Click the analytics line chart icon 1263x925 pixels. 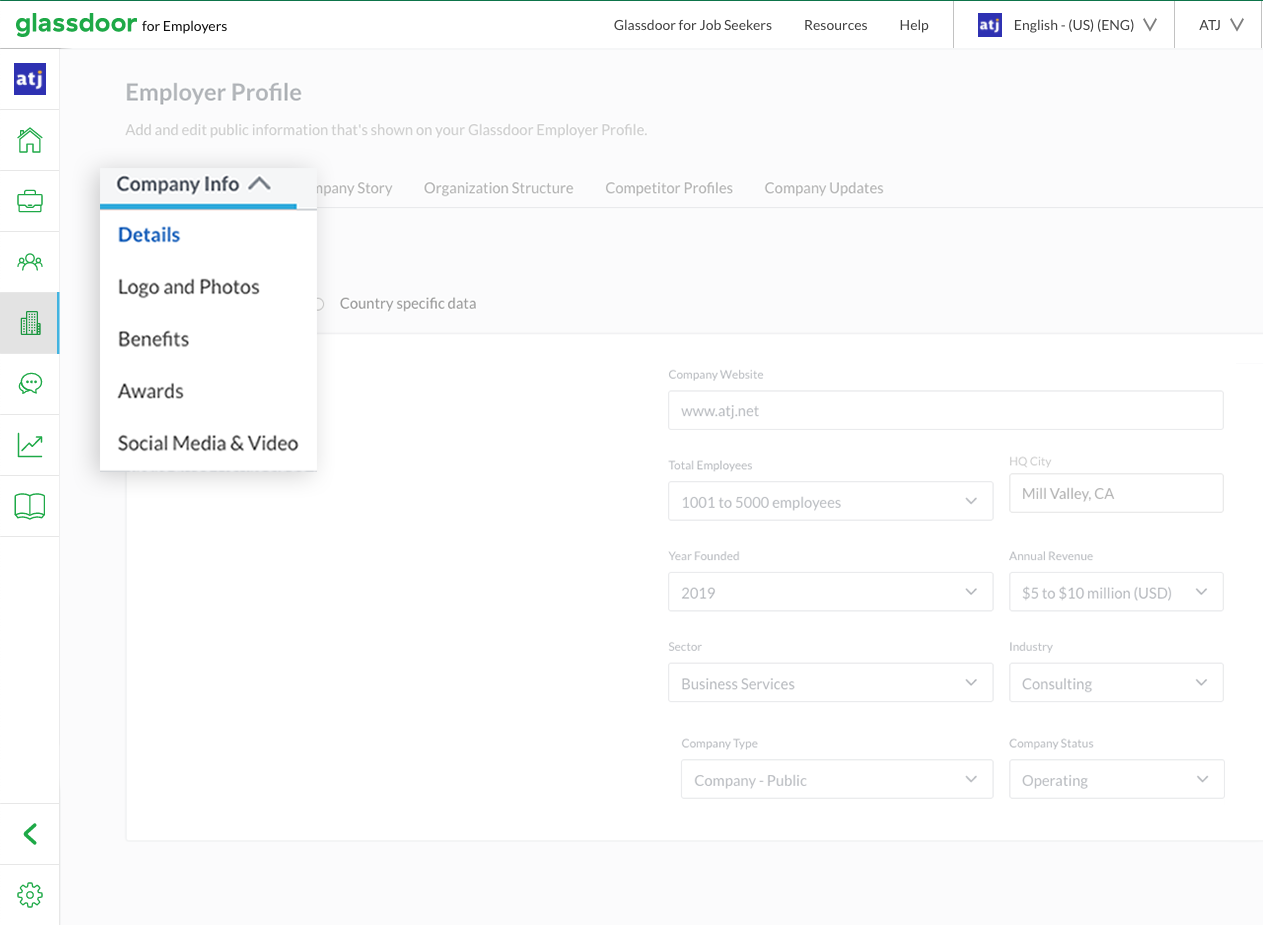coord(30,445)
